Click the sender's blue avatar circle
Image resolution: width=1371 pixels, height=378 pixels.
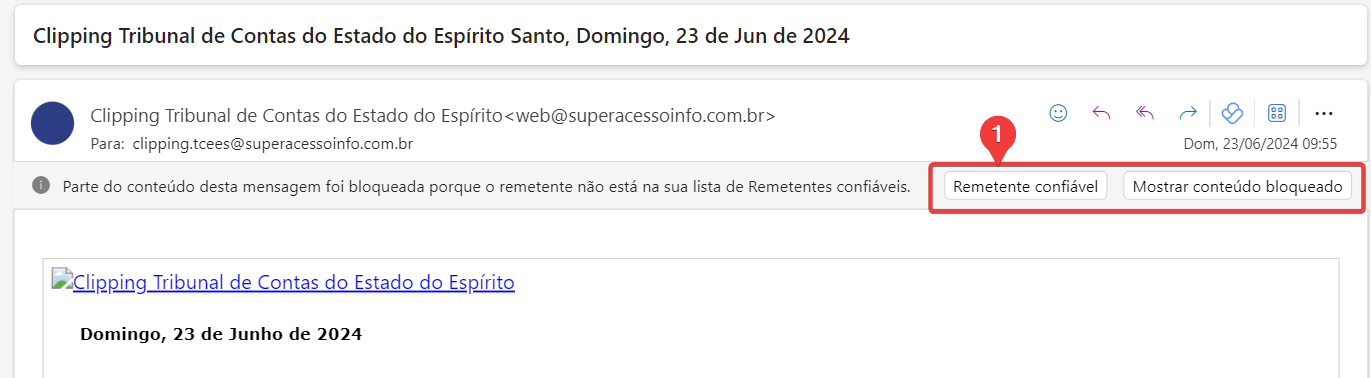pyautogui.click(x=53, y=123)
